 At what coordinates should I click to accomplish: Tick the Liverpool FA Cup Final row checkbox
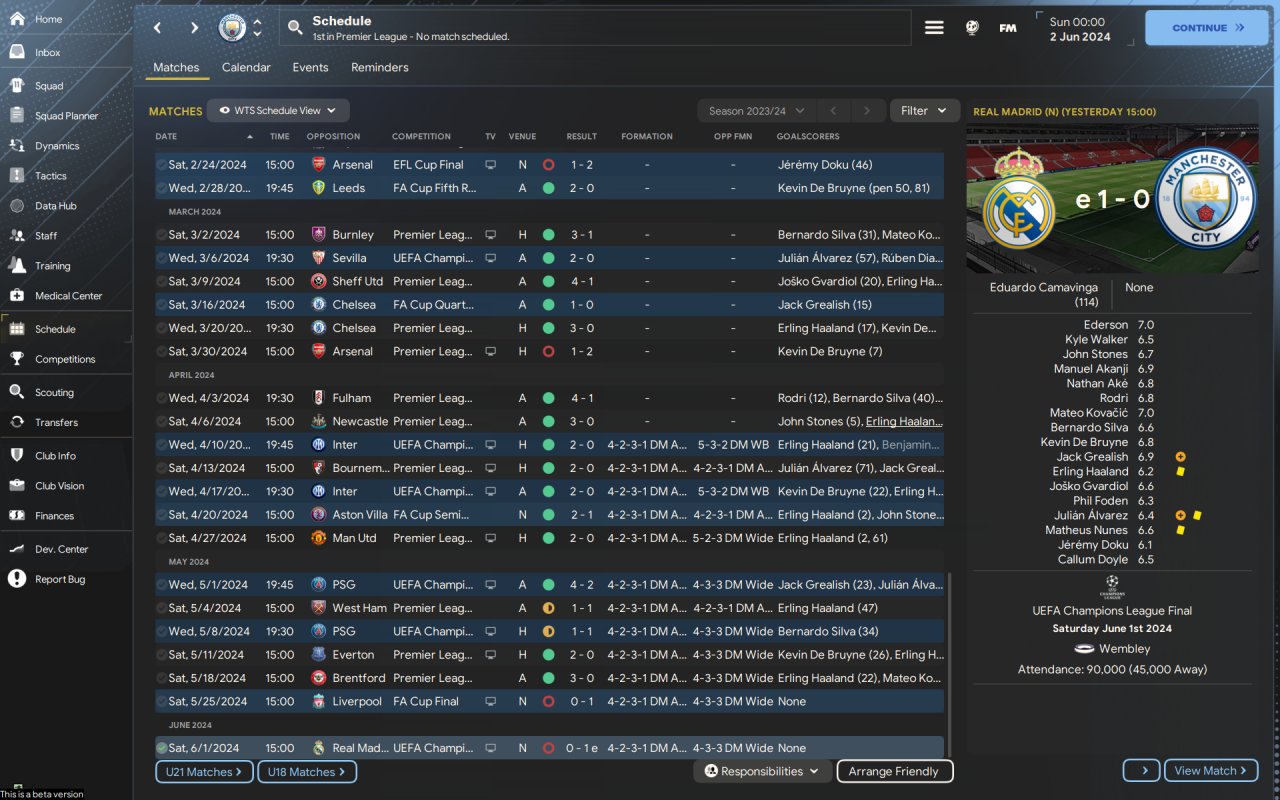161,702
